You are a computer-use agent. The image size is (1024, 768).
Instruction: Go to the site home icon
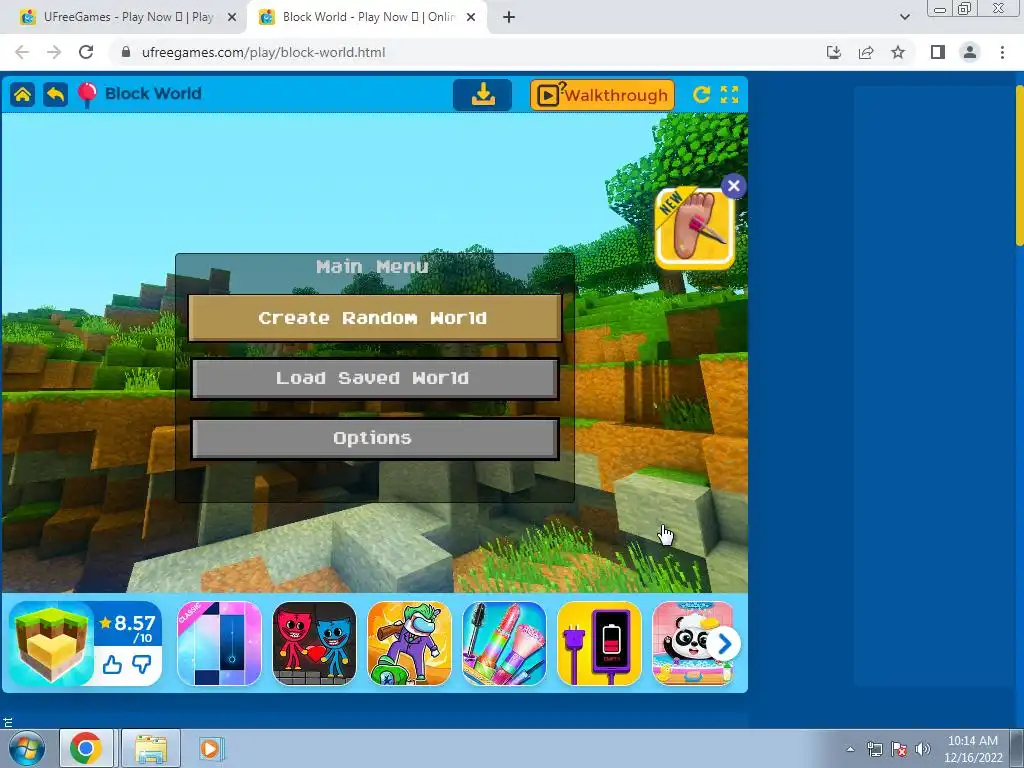click(x=22, y=95)
